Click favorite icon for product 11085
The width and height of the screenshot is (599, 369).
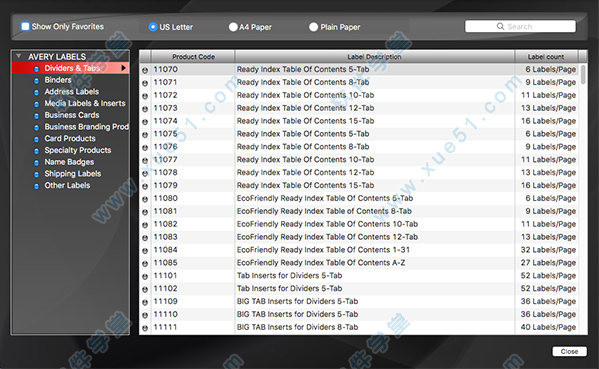145,264
